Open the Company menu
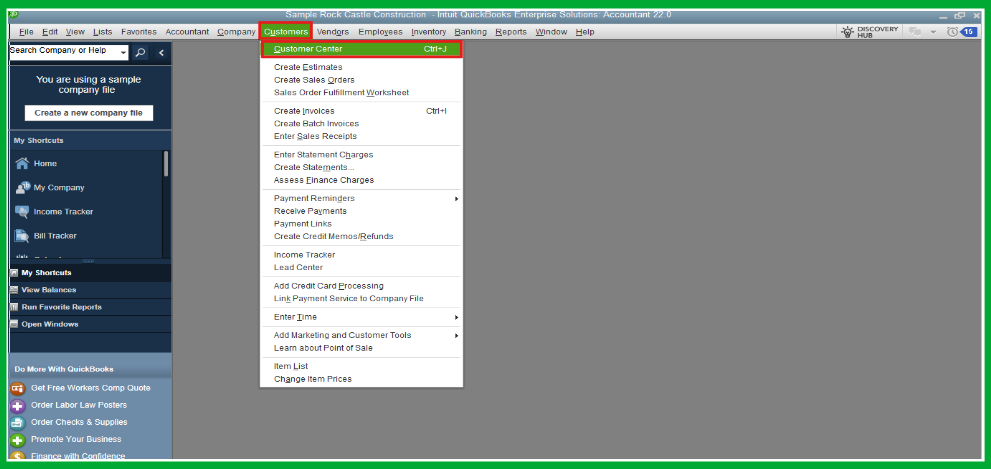 tap(236, 32)
